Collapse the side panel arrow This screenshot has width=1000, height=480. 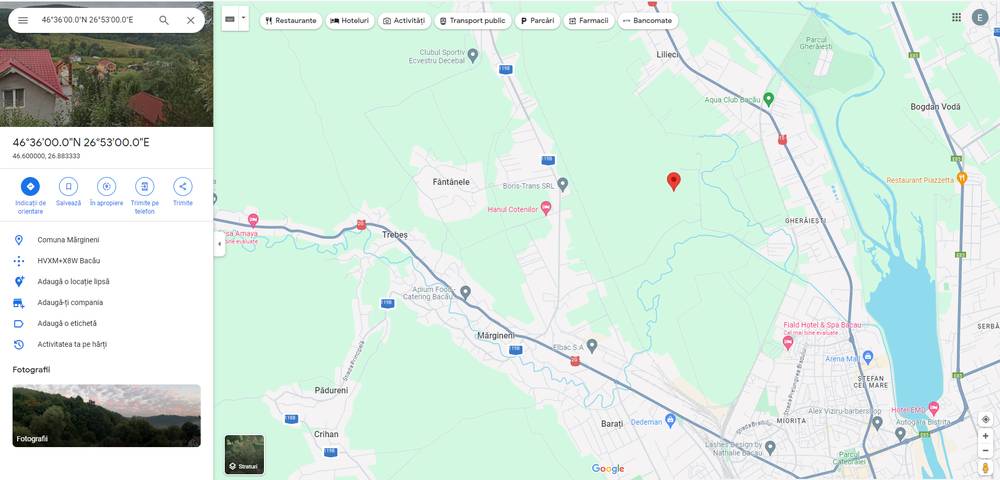[219, 244]
